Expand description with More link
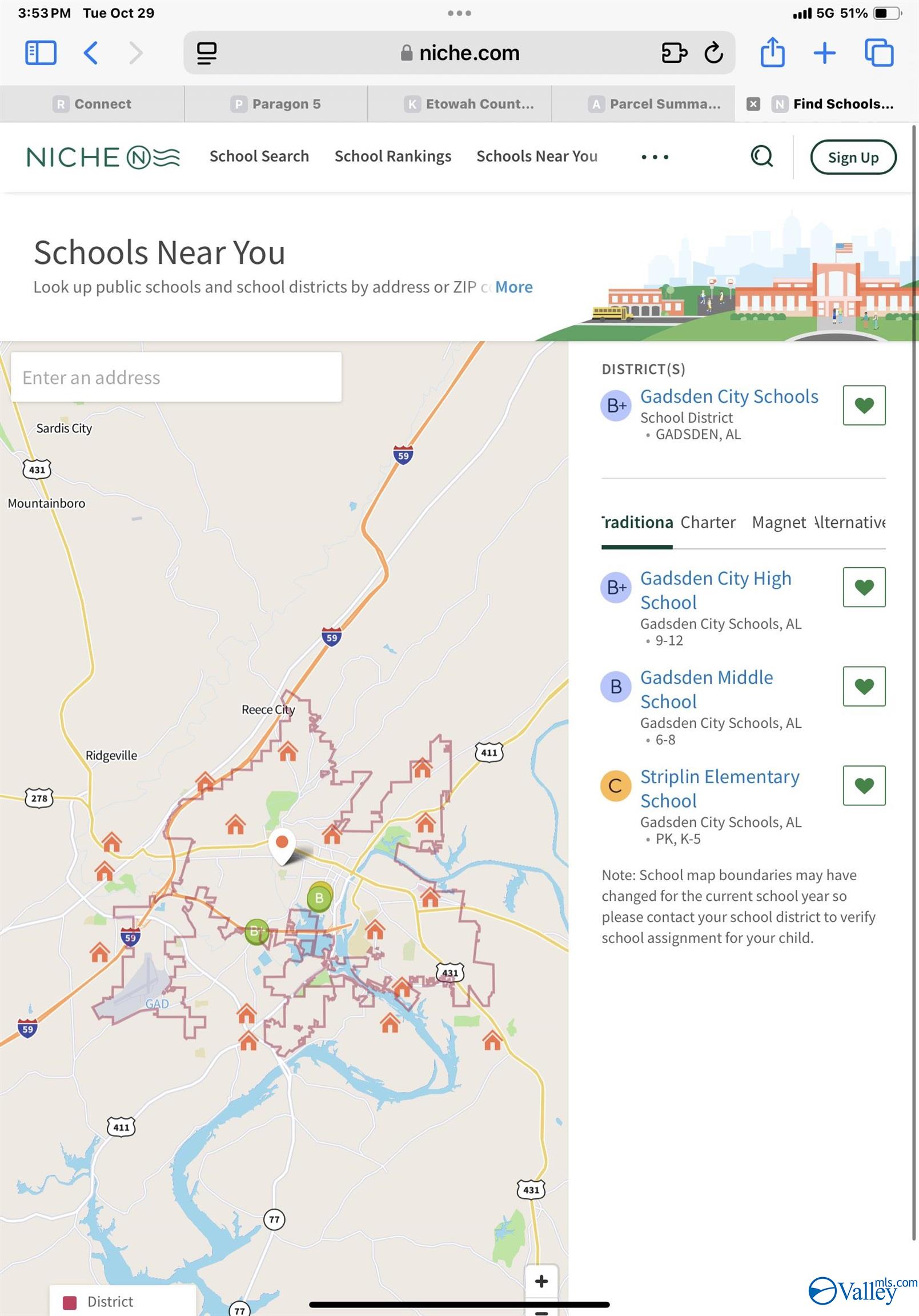 point(513,287)
